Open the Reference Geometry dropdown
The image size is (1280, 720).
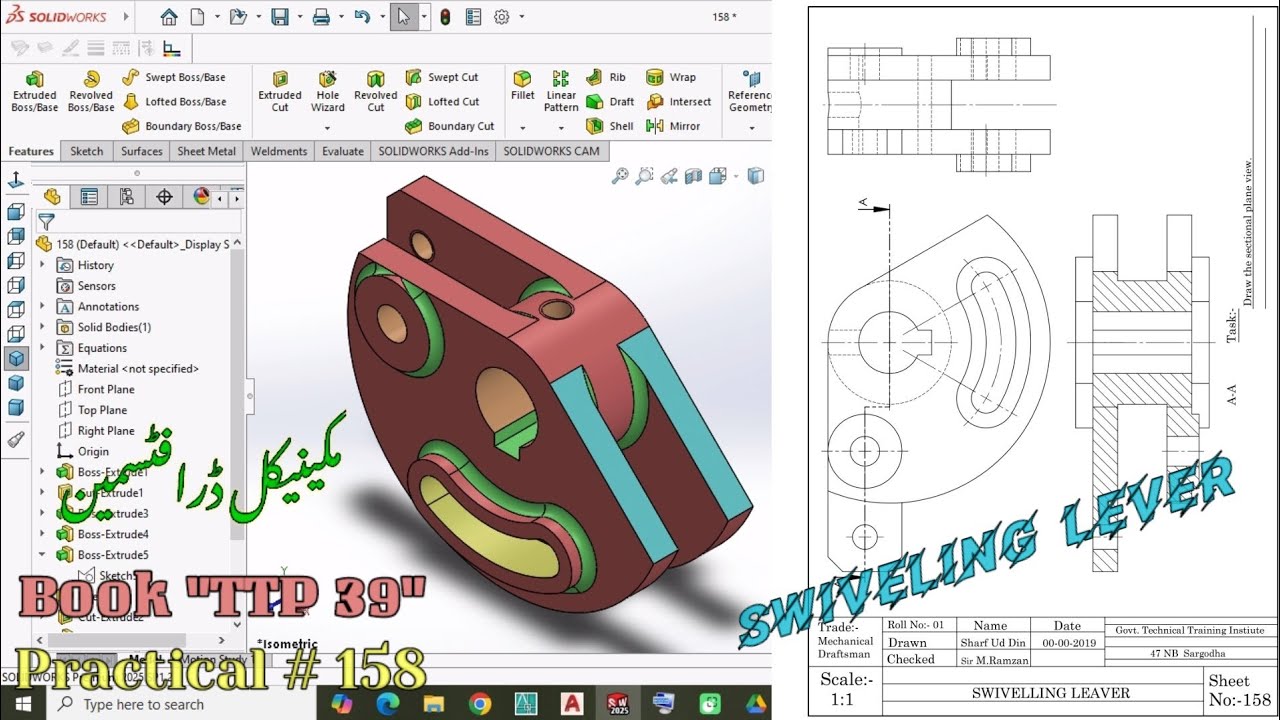[752, 128]
